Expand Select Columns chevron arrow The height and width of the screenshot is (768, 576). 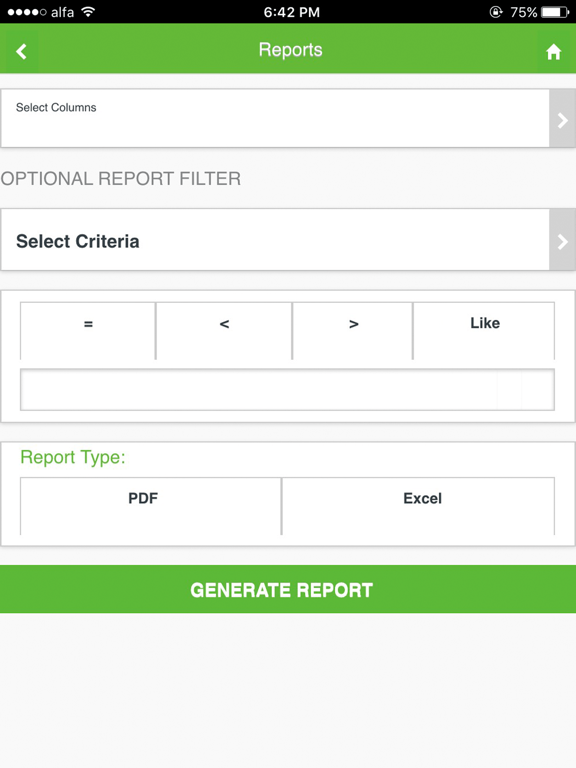point(562,119)
